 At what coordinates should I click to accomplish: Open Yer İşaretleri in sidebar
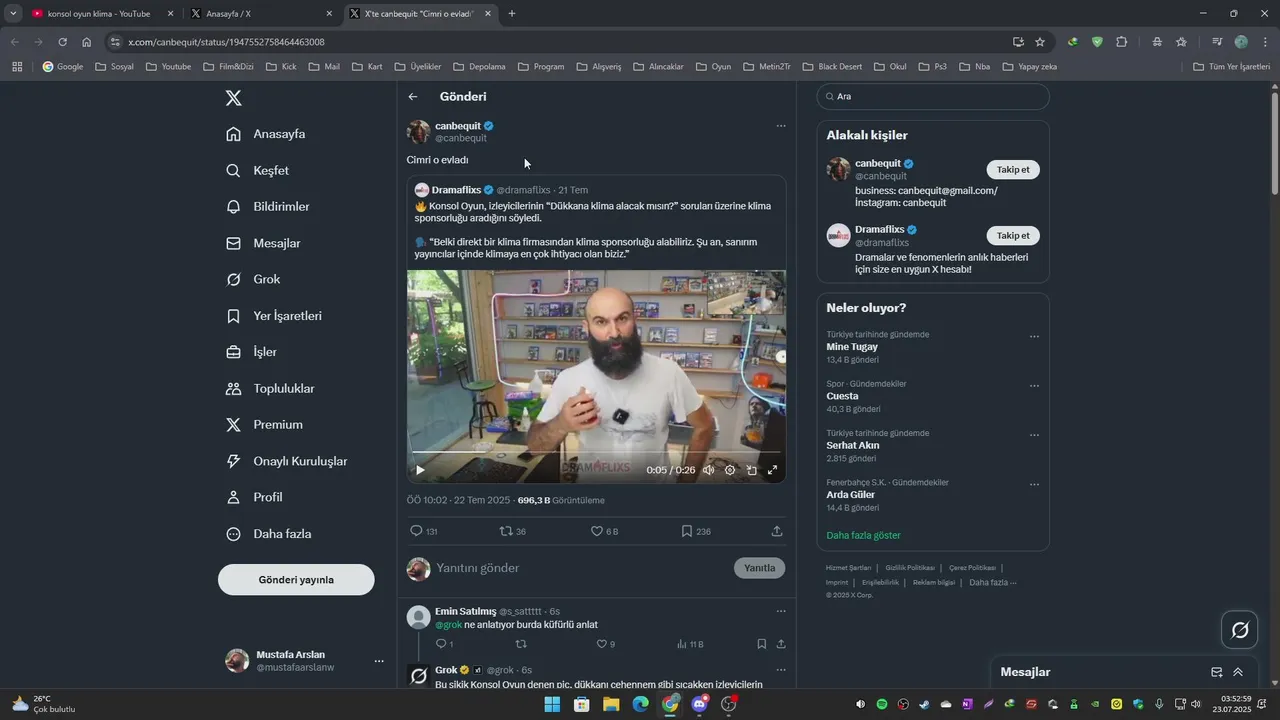tap(274, 316)
